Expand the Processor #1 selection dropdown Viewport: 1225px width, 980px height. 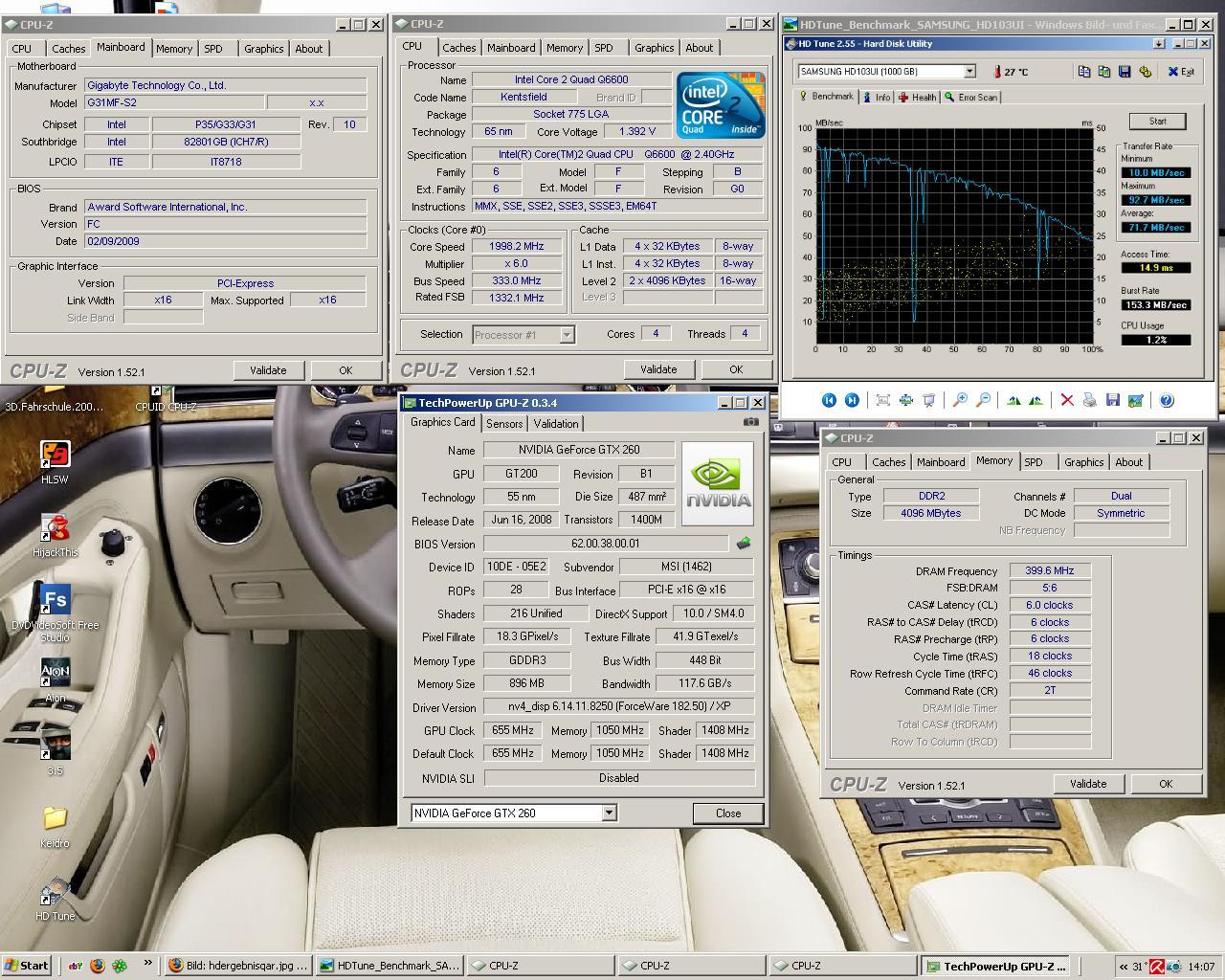click(567, 334)
